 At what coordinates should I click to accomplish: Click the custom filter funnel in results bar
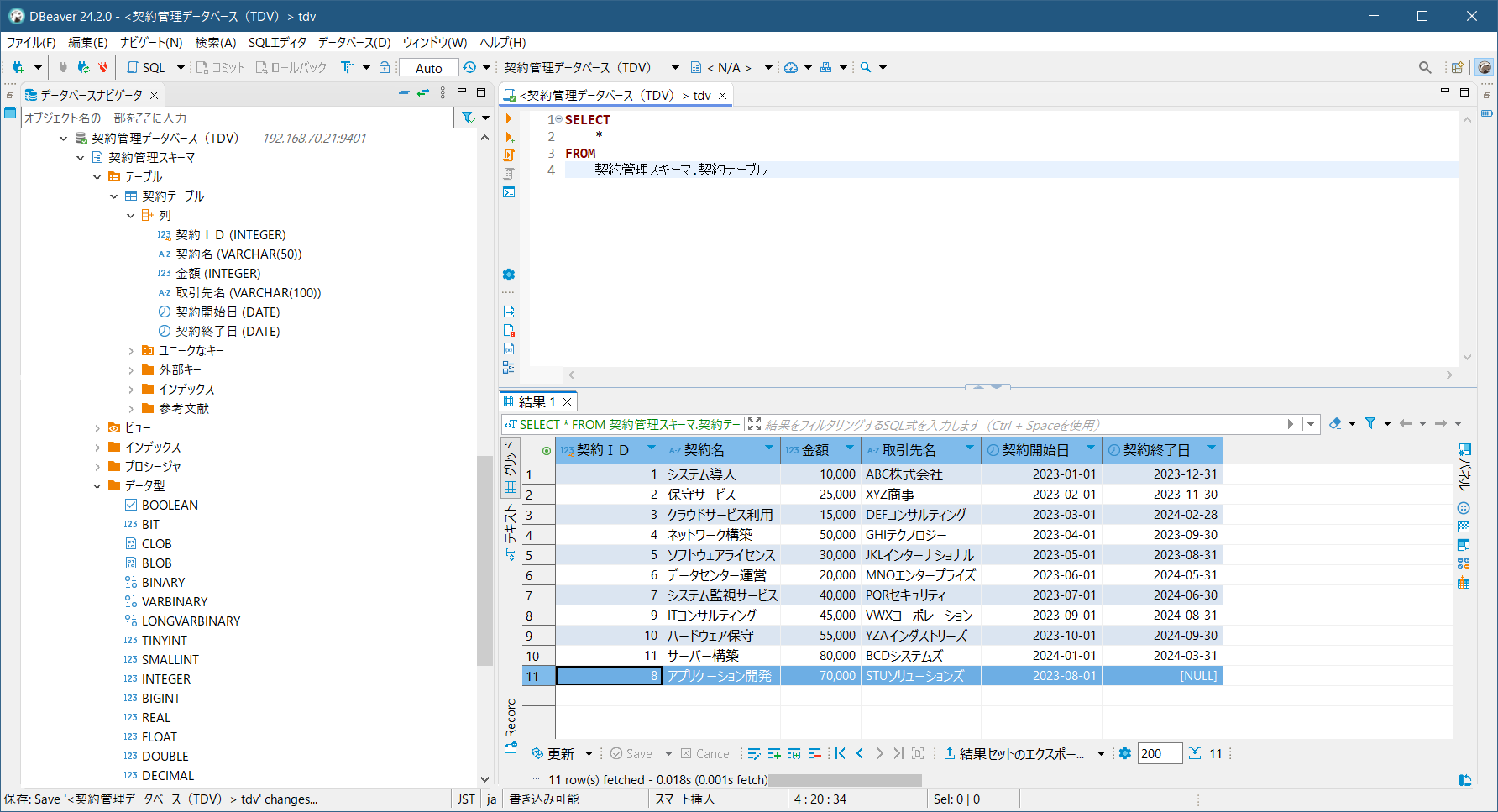tap(1370, 423)
